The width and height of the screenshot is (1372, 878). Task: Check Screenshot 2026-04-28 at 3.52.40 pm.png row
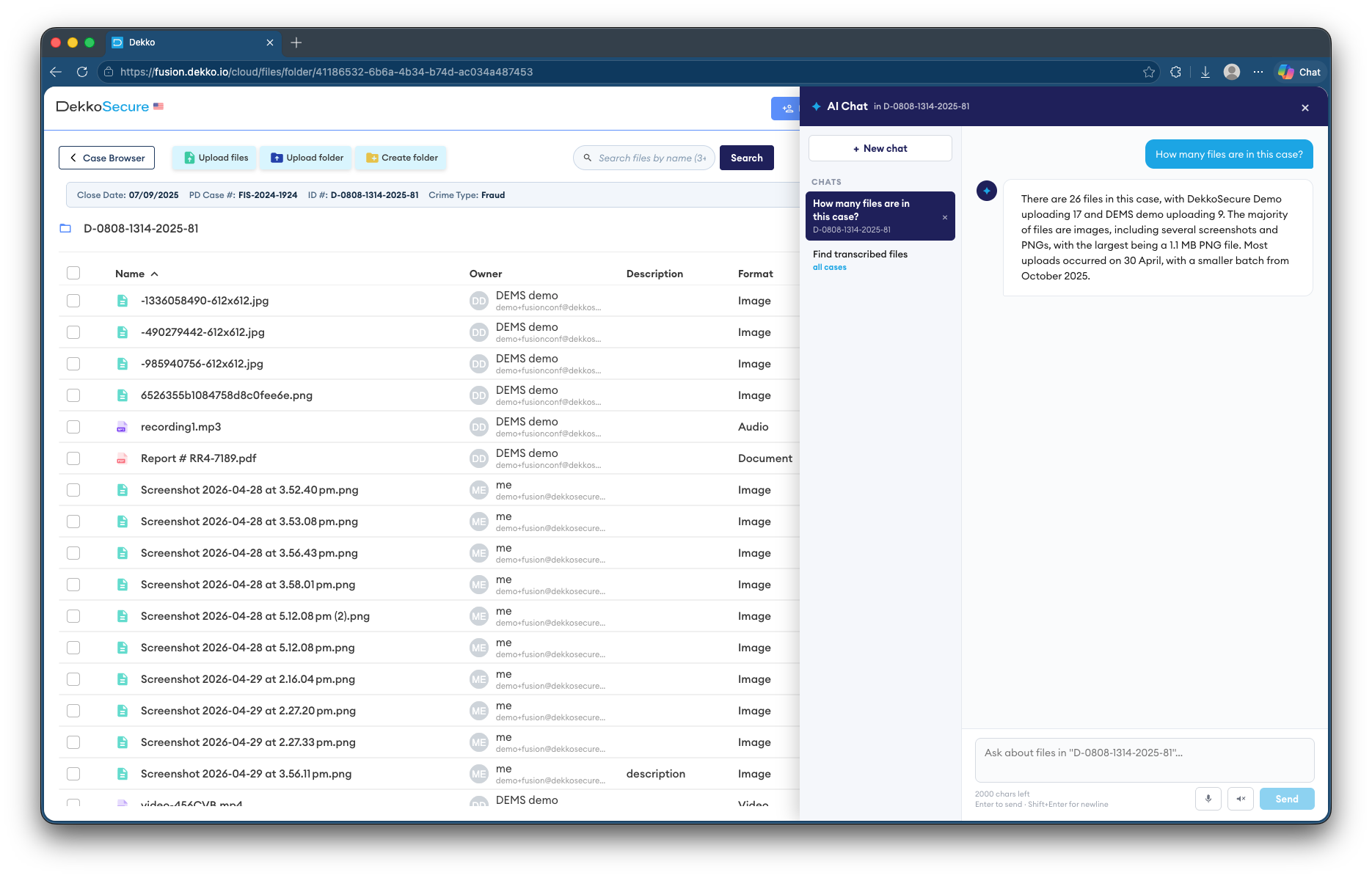tap(73, 490)
